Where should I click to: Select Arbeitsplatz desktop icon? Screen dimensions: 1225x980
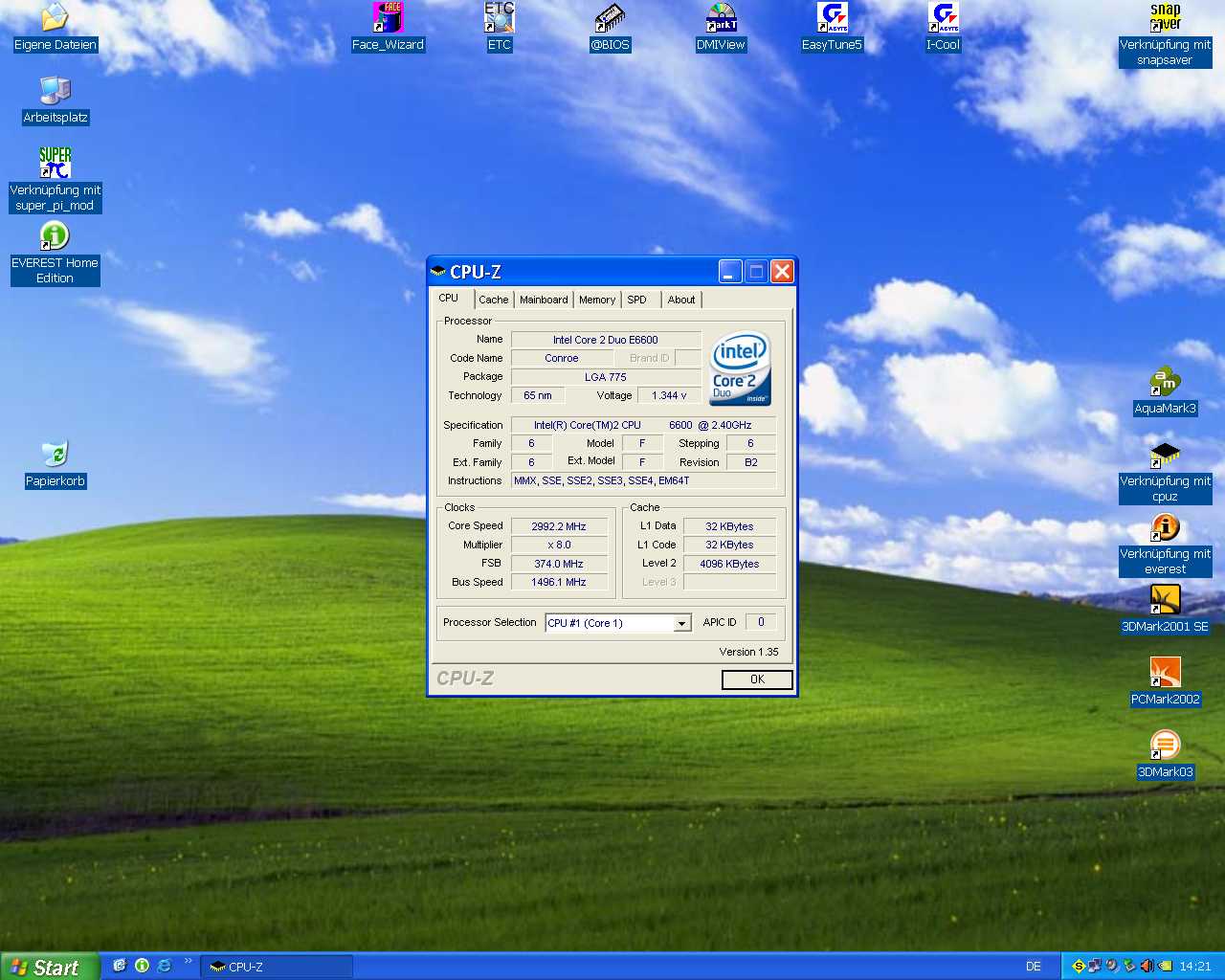pyautogui.click(x=55, y=90)
